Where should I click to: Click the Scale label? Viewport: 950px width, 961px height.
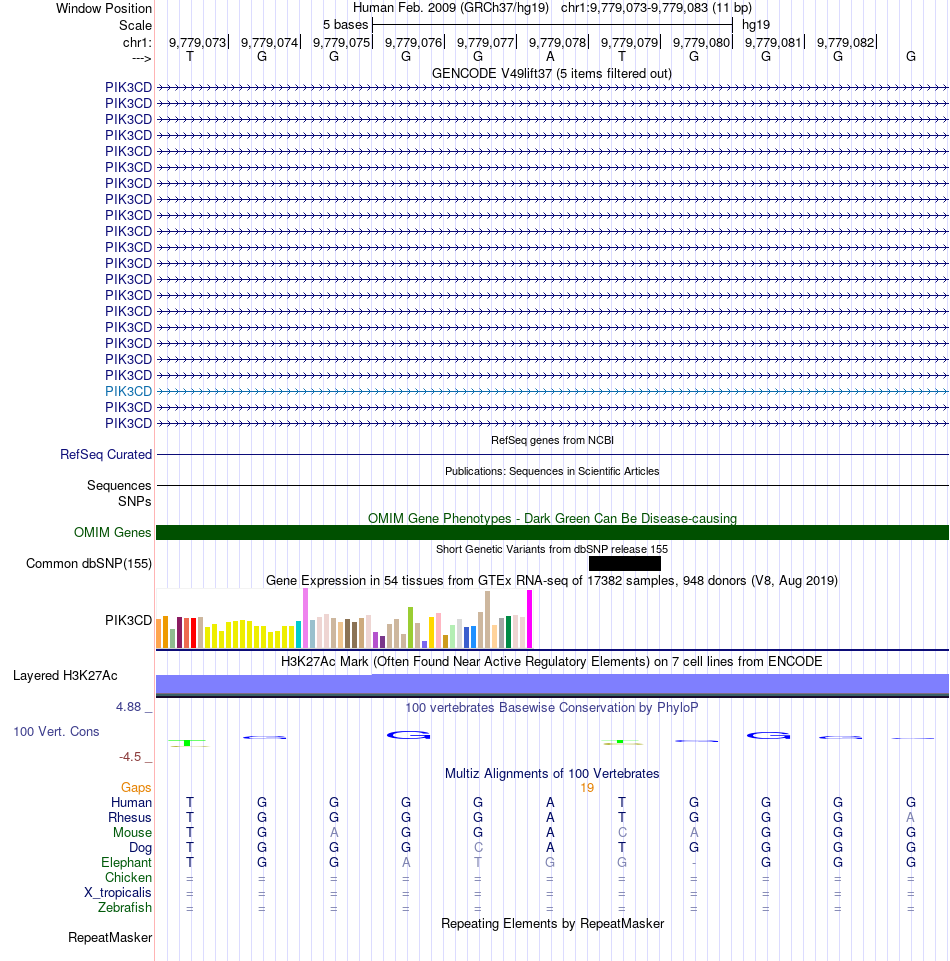pos(135,25)
